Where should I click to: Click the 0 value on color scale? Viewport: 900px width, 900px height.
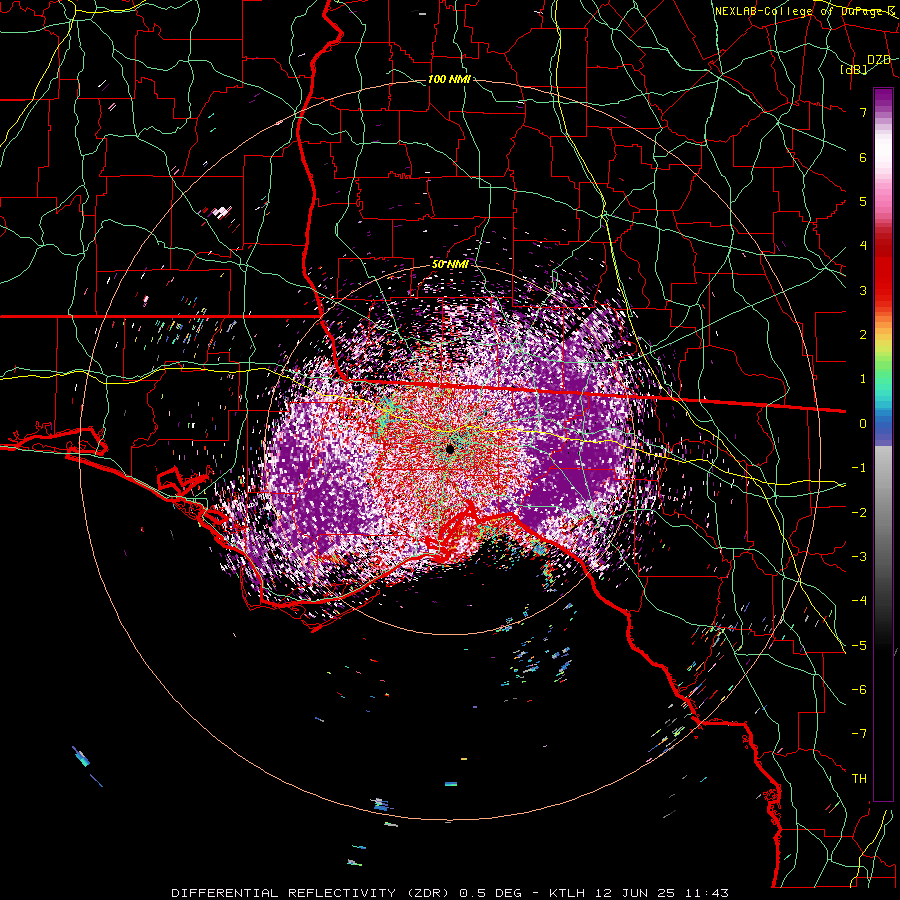click(863, 424)
